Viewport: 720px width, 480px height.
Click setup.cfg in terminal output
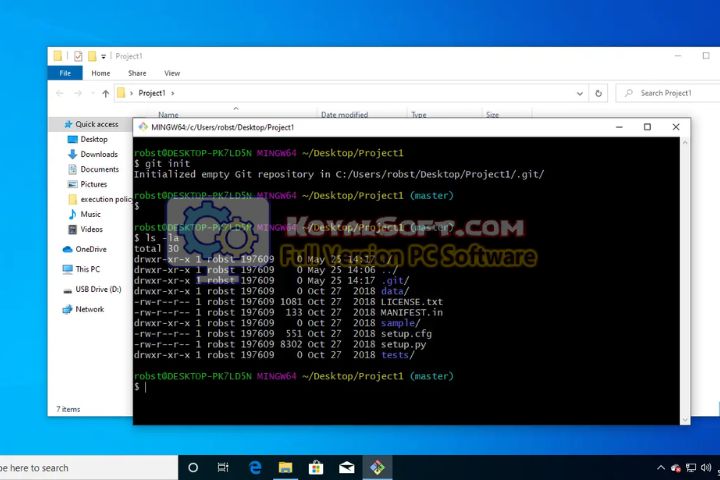pyautogui.click(x=406, y=333)
